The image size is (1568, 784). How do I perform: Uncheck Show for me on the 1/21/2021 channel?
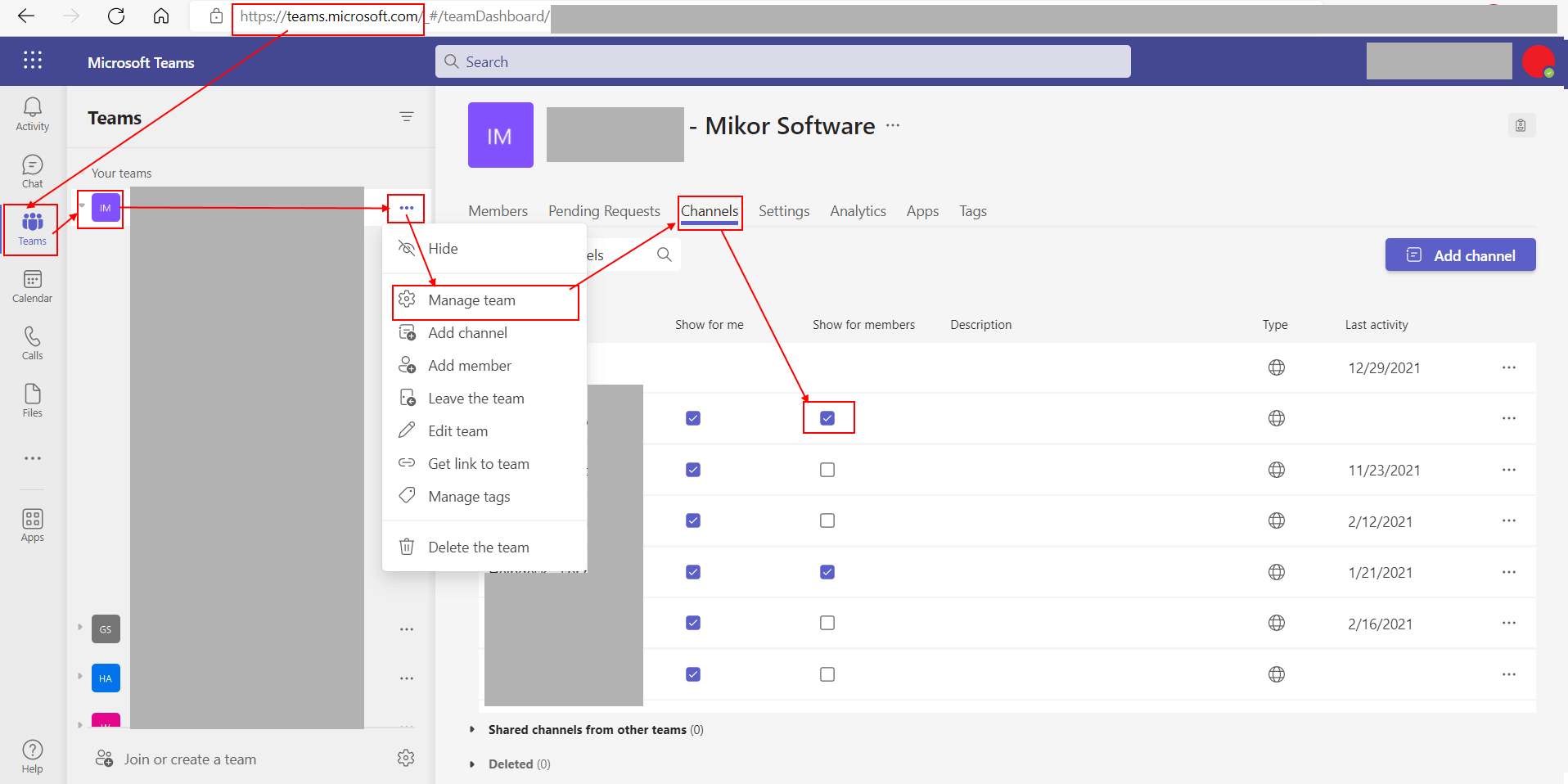pos(693,572)
